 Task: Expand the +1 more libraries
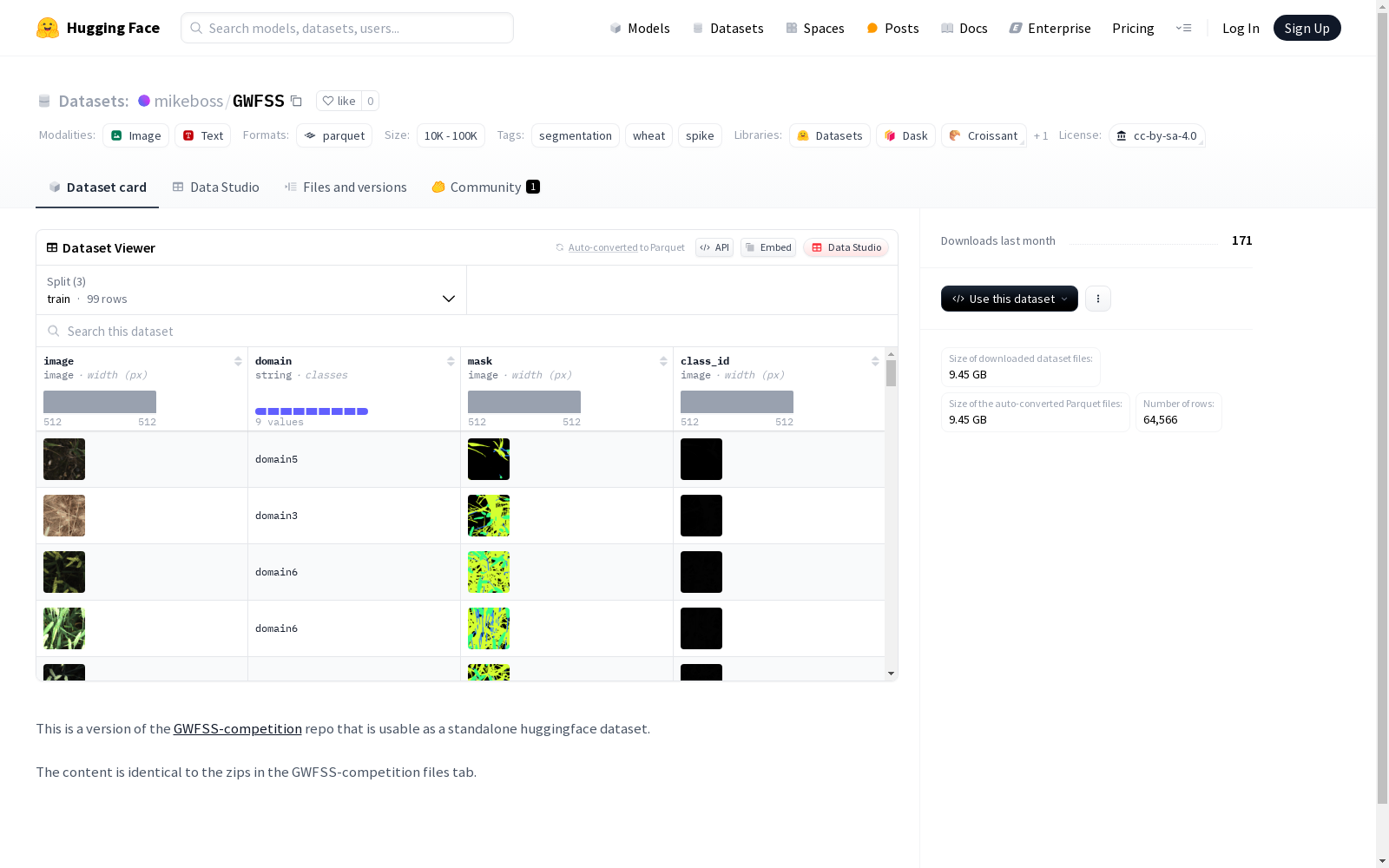1041,135
